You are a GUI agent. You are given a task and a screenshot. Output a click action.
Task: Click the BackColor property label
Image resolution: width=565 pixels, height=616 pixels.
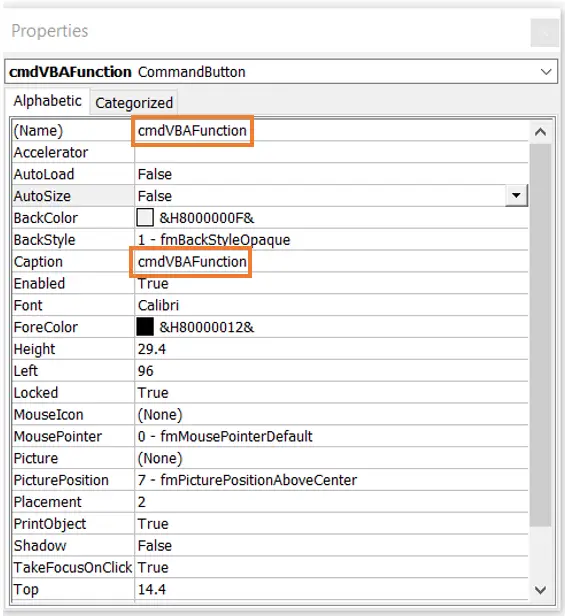(x=46, y=218)
